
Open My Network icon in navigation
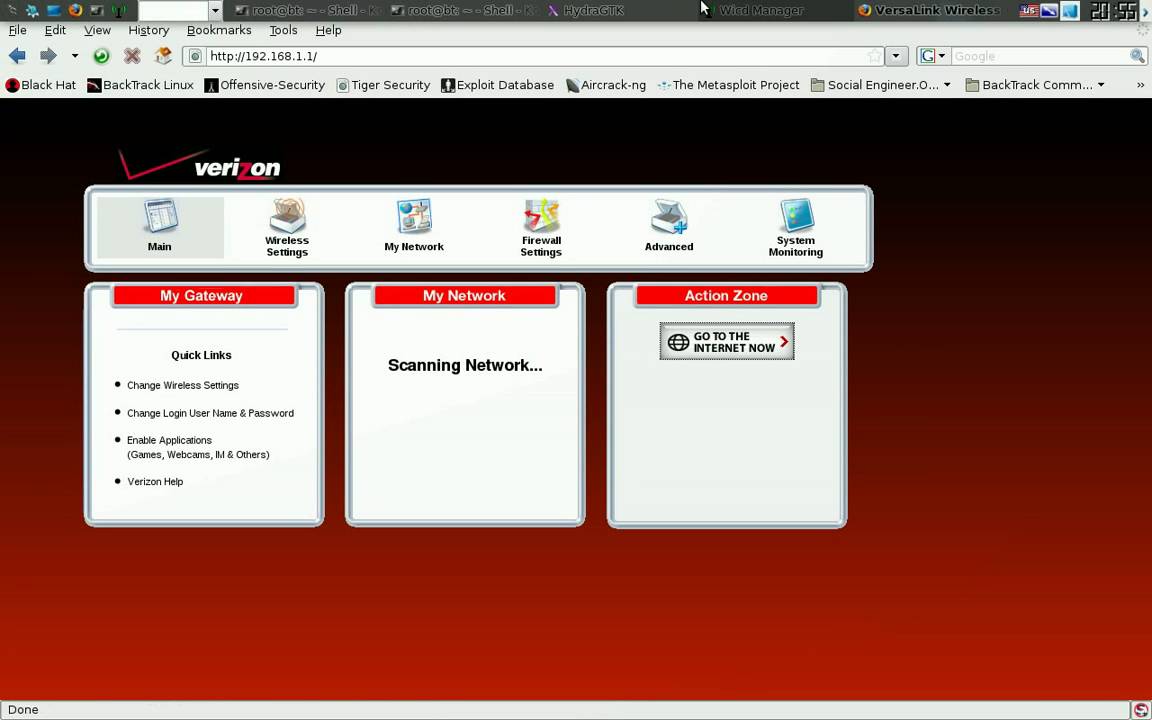414,218
